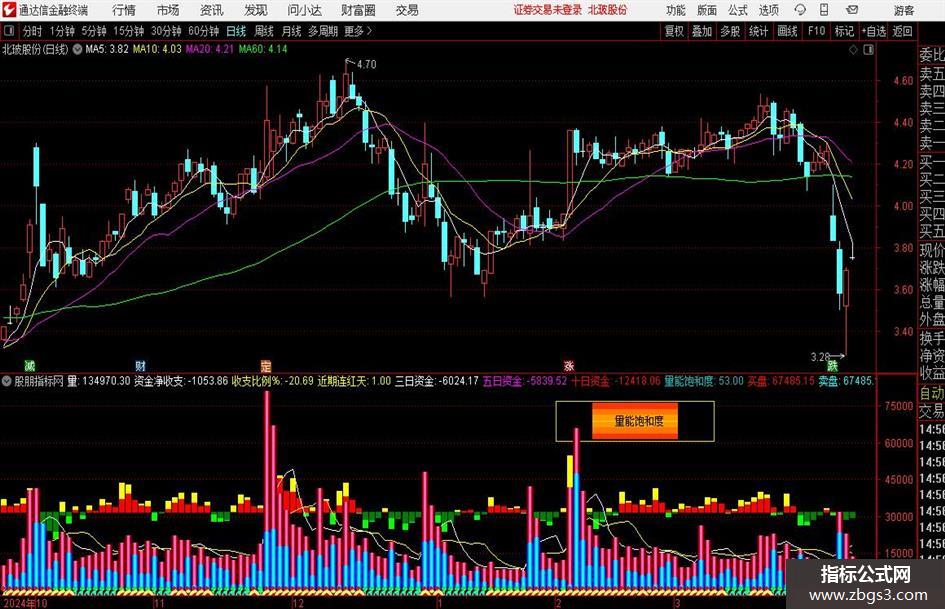The height and width of the screenshot is (609, 945).
Task: Open the 功能 menu
Action: pos(676,10)
